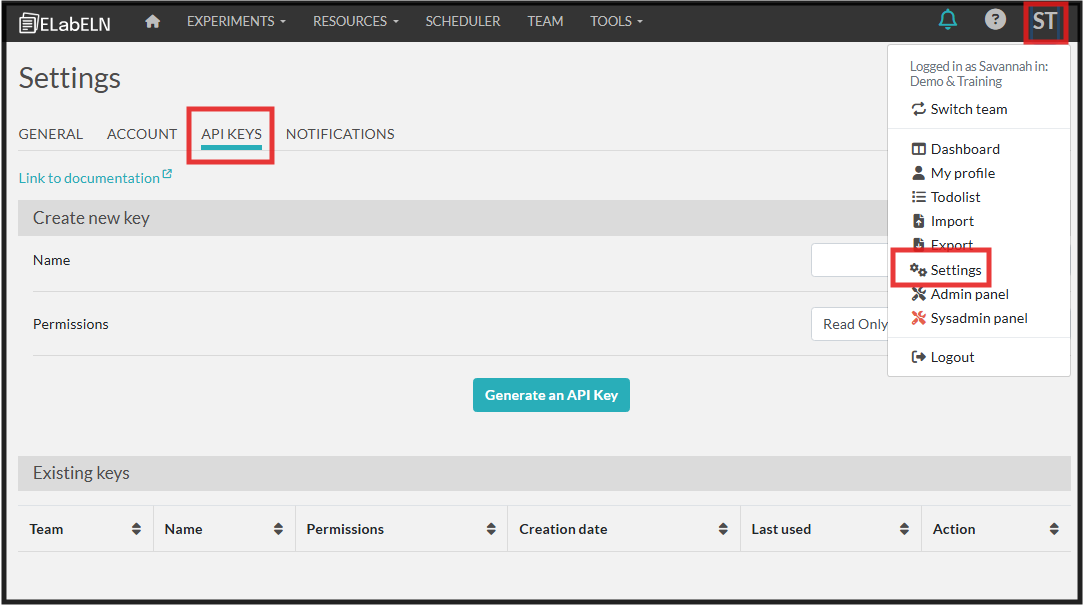Click the API key Name input field

[848, 260]
